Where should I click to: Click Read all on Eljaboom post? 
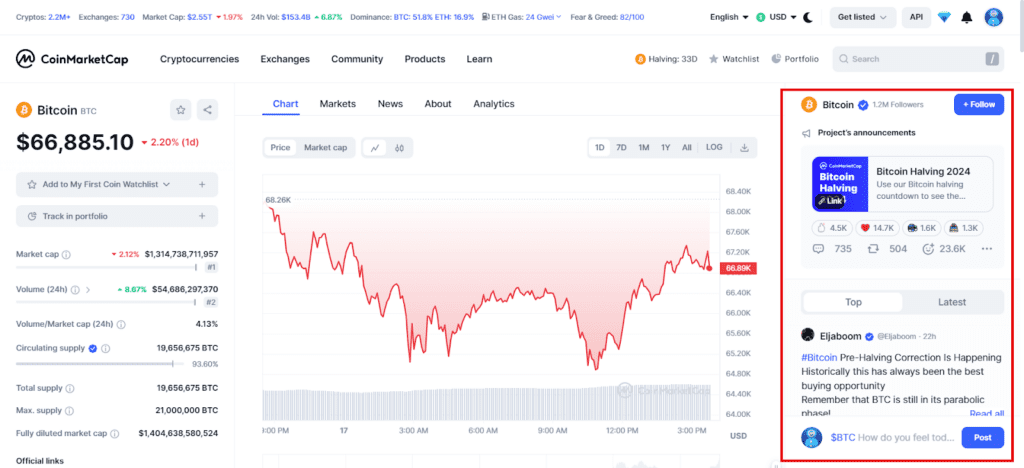[987, 413]
